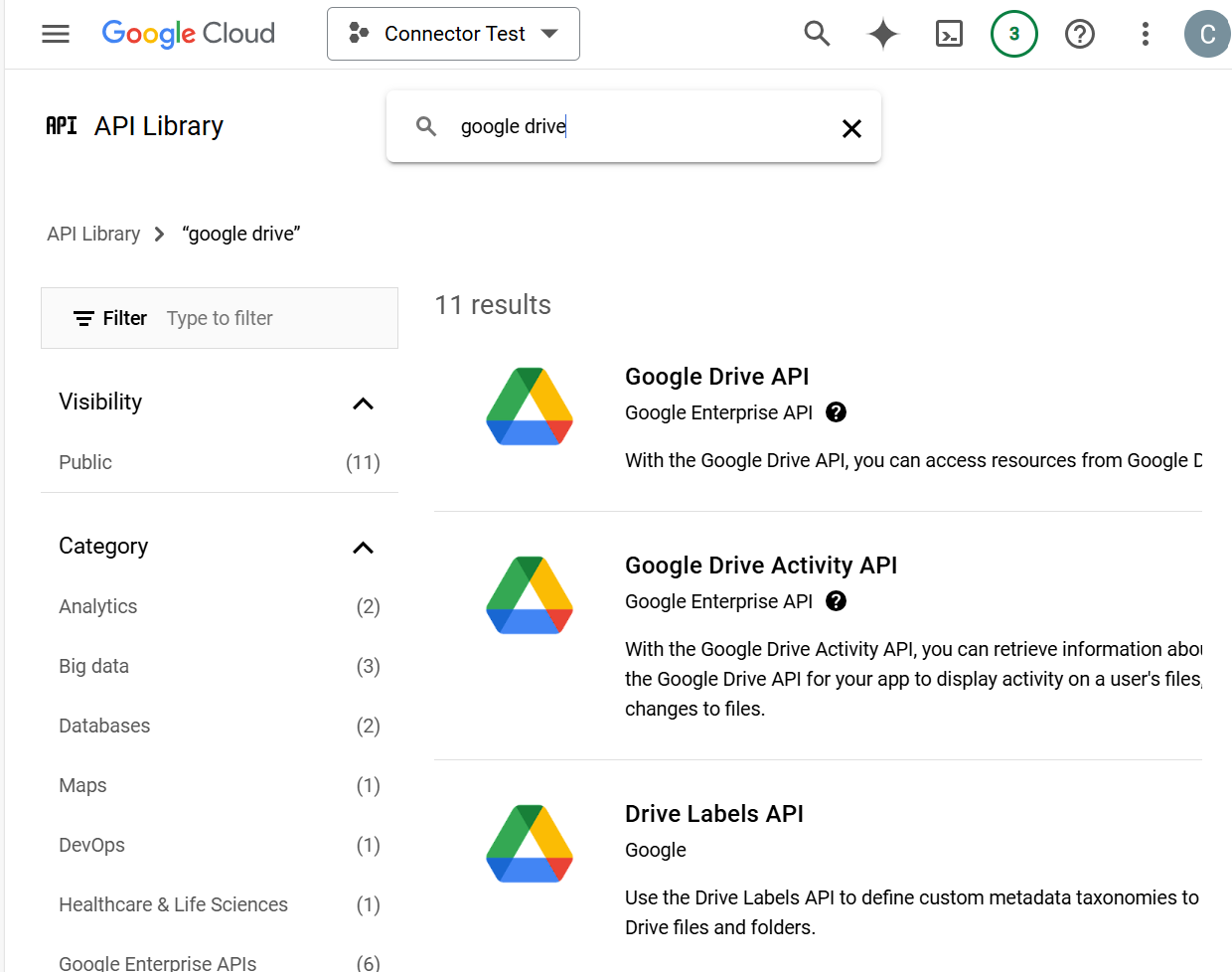Image resolution: width=1232 pixels, height=972 pixels.
Task: Click the API Library page title
Action: pos(159,126)
